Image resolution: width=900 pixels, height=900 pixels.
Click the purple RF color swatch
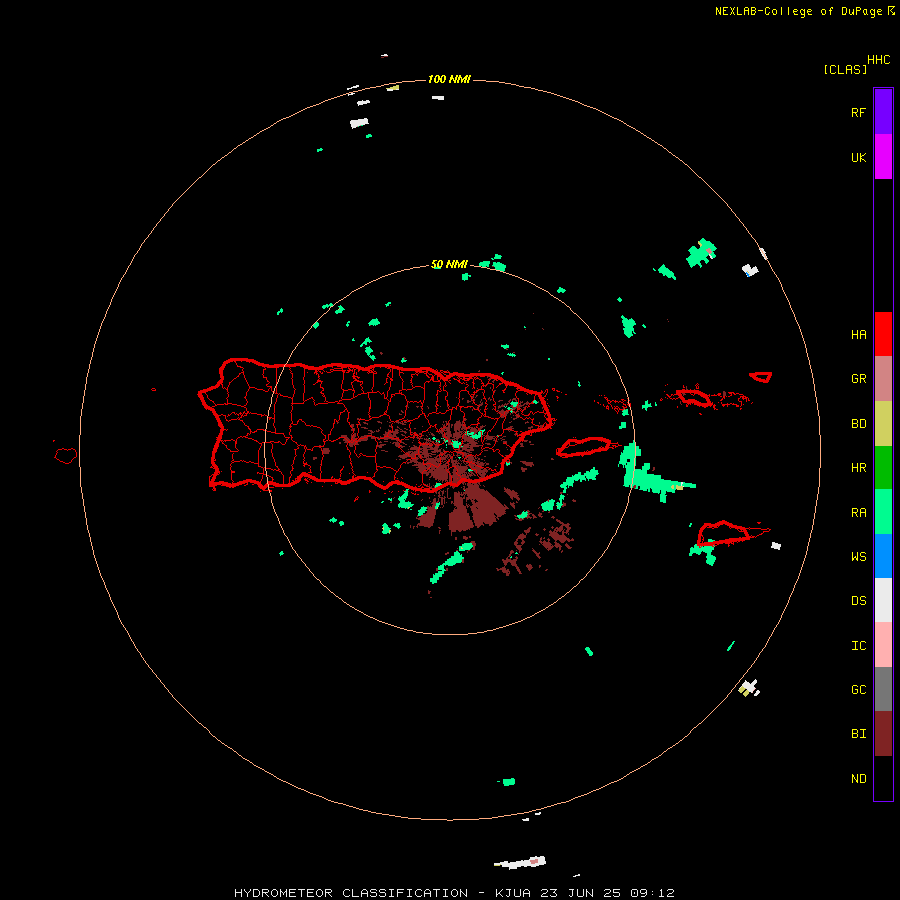coord(883,111)
